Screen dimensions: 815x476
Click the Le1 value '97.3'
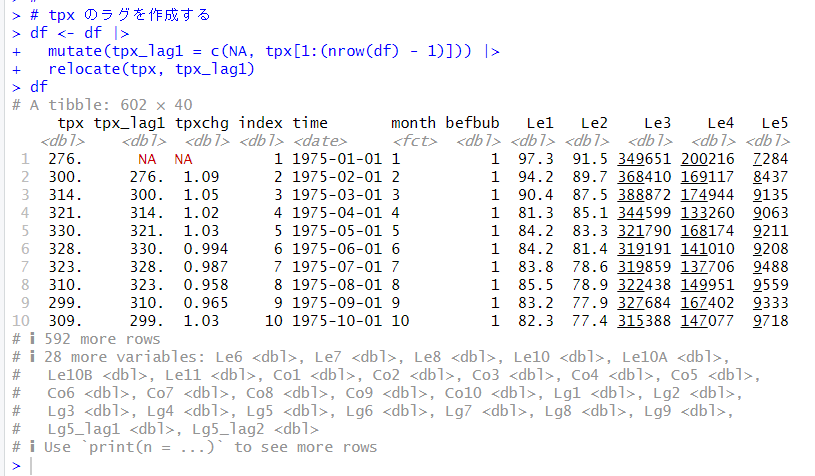pyautogui.click(x=535, y=159)
